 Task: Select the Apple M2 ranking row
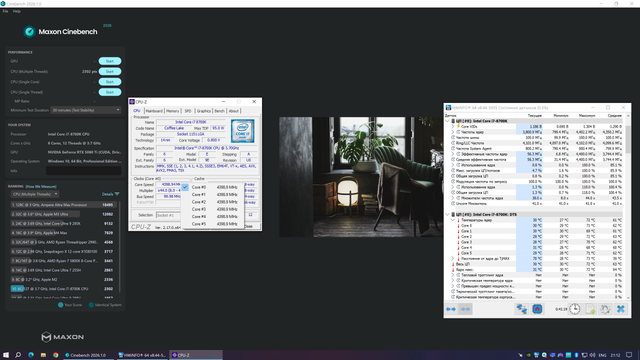coord(63,280)
